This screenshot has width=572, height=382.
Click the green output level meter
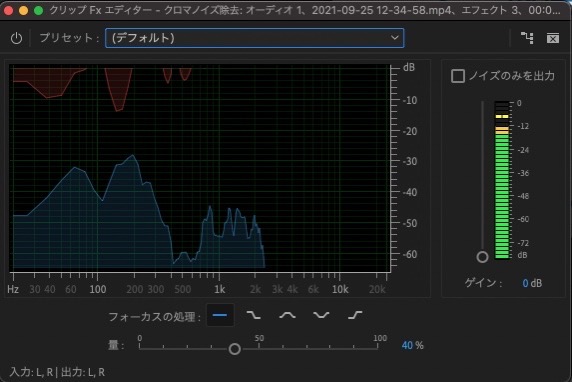click(502, 180)
